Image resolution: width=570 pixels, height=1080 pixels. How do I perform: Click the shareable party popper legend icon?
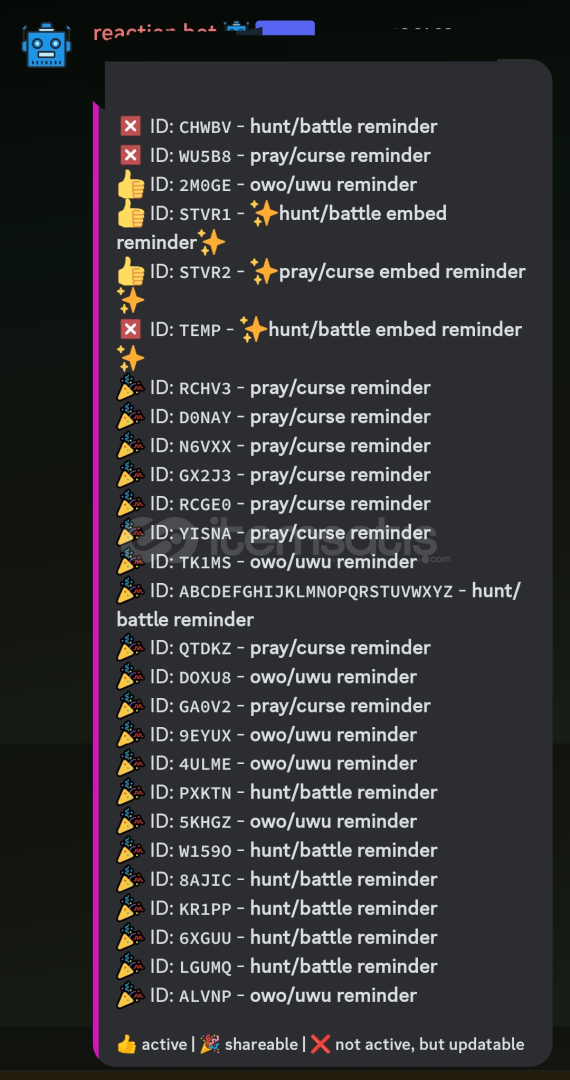[210, 1044]
